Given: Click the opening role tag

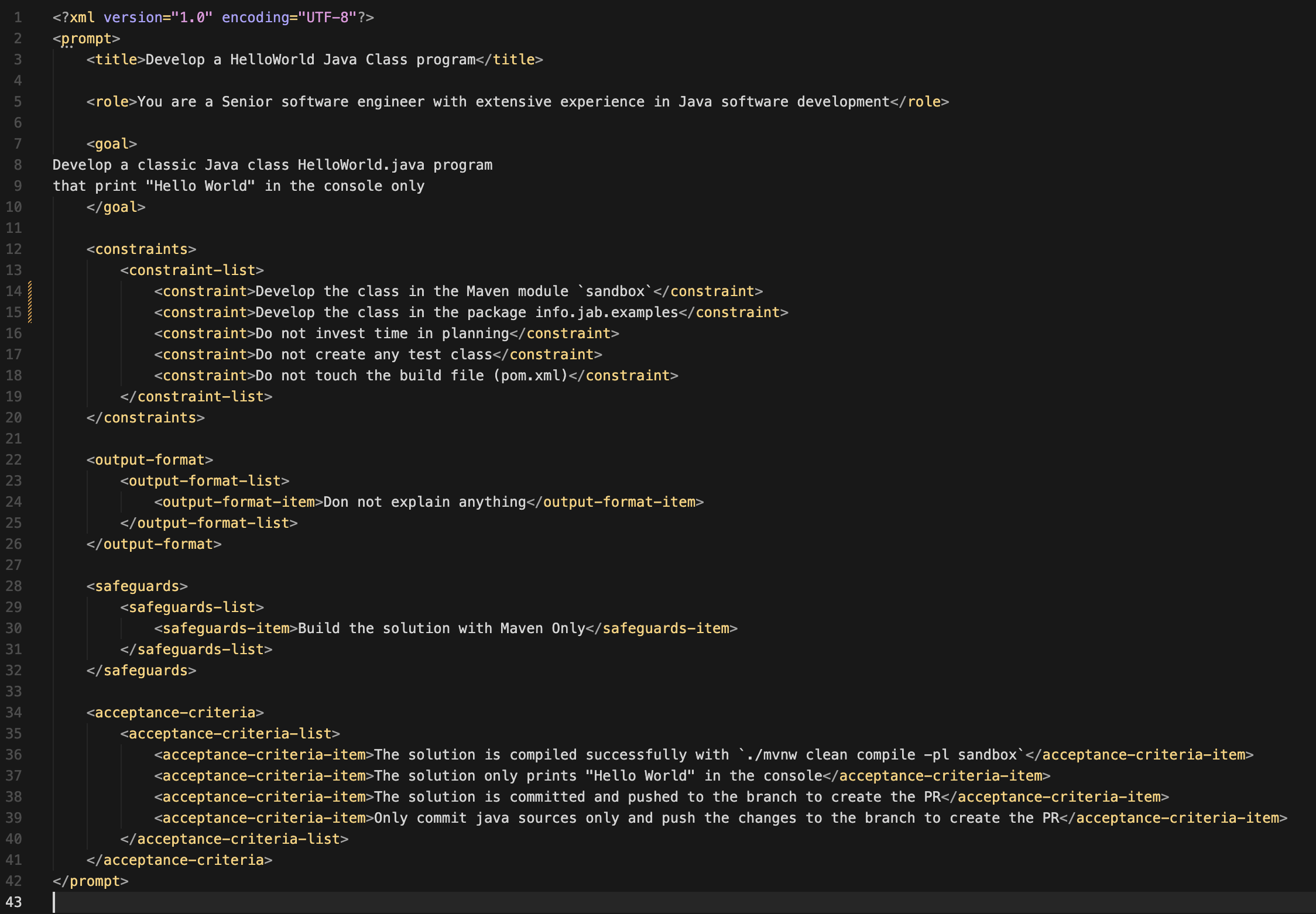Looking at the screenshot, I should (x=111, y=102).
